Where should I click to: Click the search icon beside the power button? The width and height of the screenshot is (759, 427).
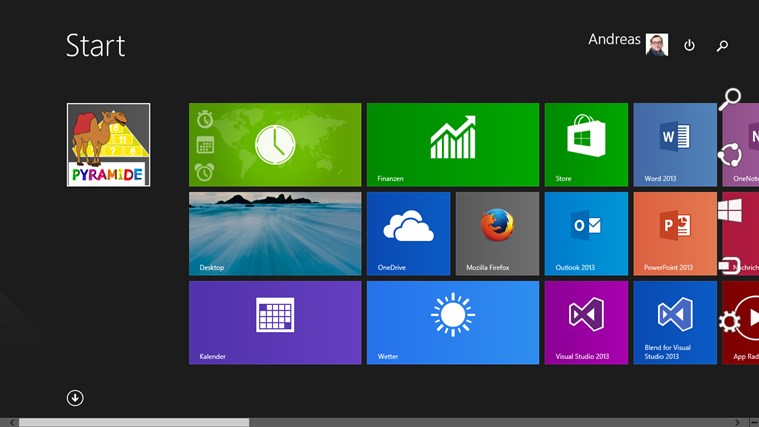tap(722, 46)
